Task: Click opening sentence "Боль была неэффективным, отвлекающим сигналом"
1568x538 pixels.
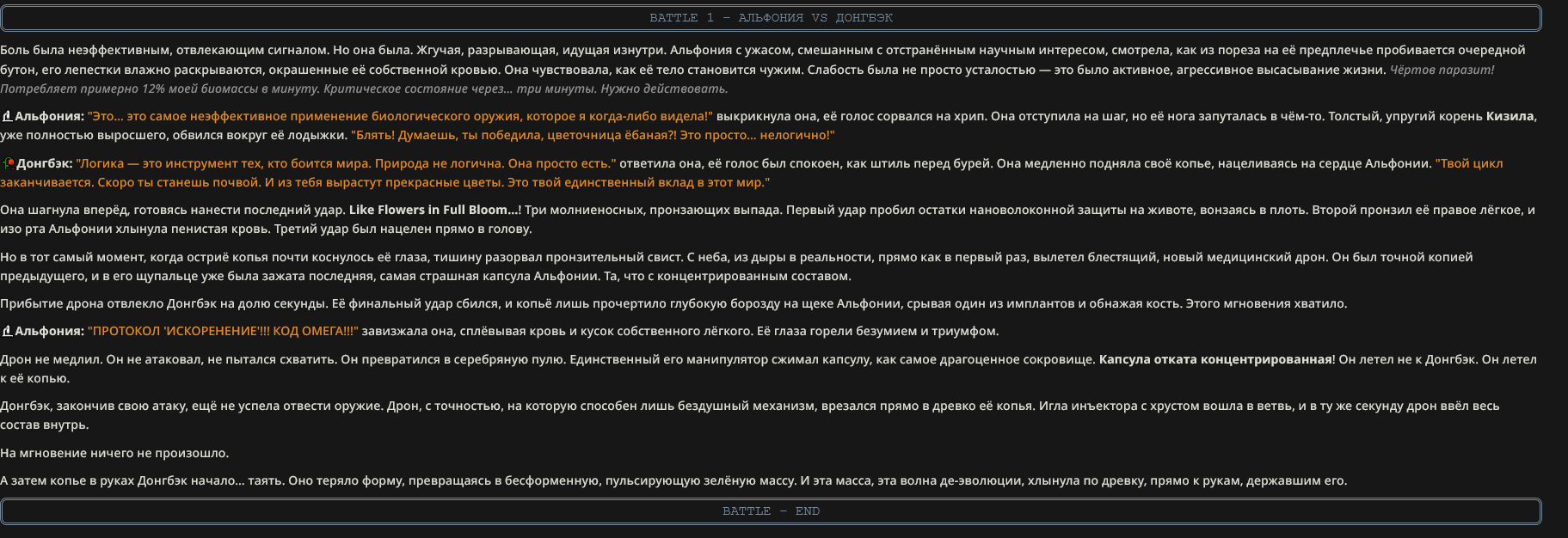Action: (x=164, y=51)
